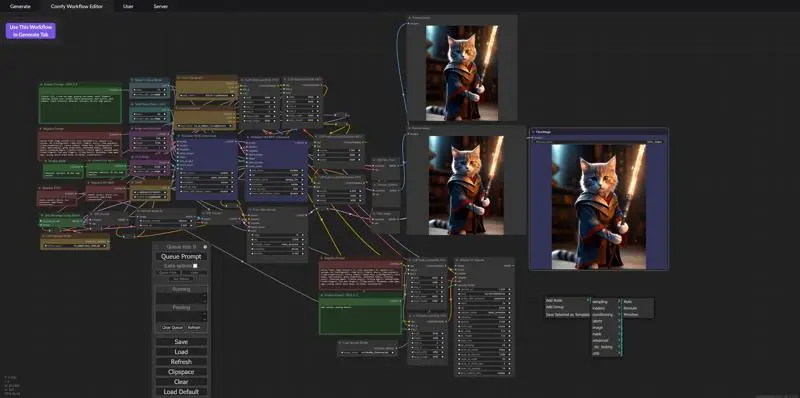Viewport: 800px width, 398px height.
Task: Click Use This Workflow In Generate Tab
Action: (x=31, y=31)
